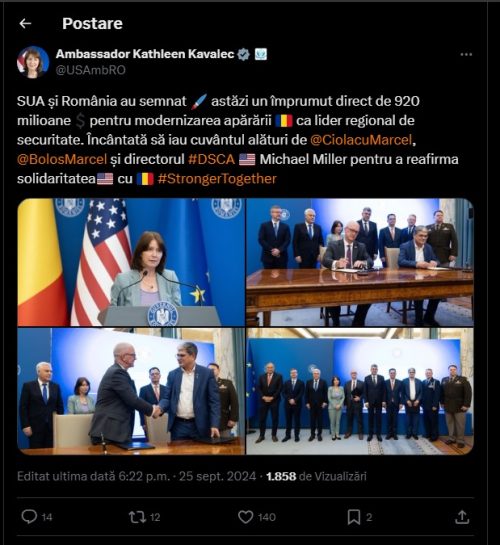Go back using the left arrow
The width and height of the screenshot is (500, 545).
[x=25, y=24]
